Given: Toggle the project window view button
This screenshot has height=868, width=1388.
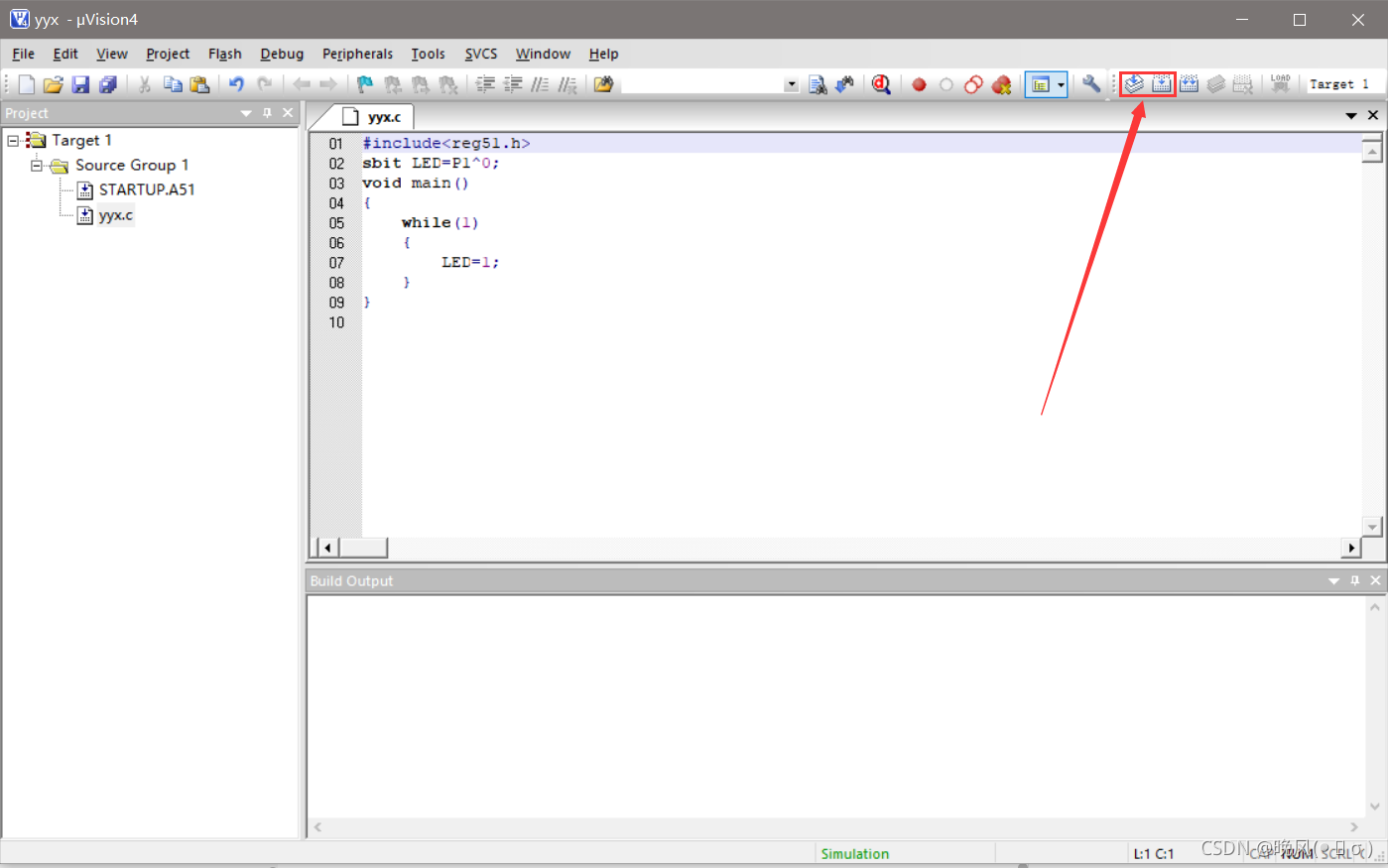Looking at the screenshot, I should (1040, 84).
